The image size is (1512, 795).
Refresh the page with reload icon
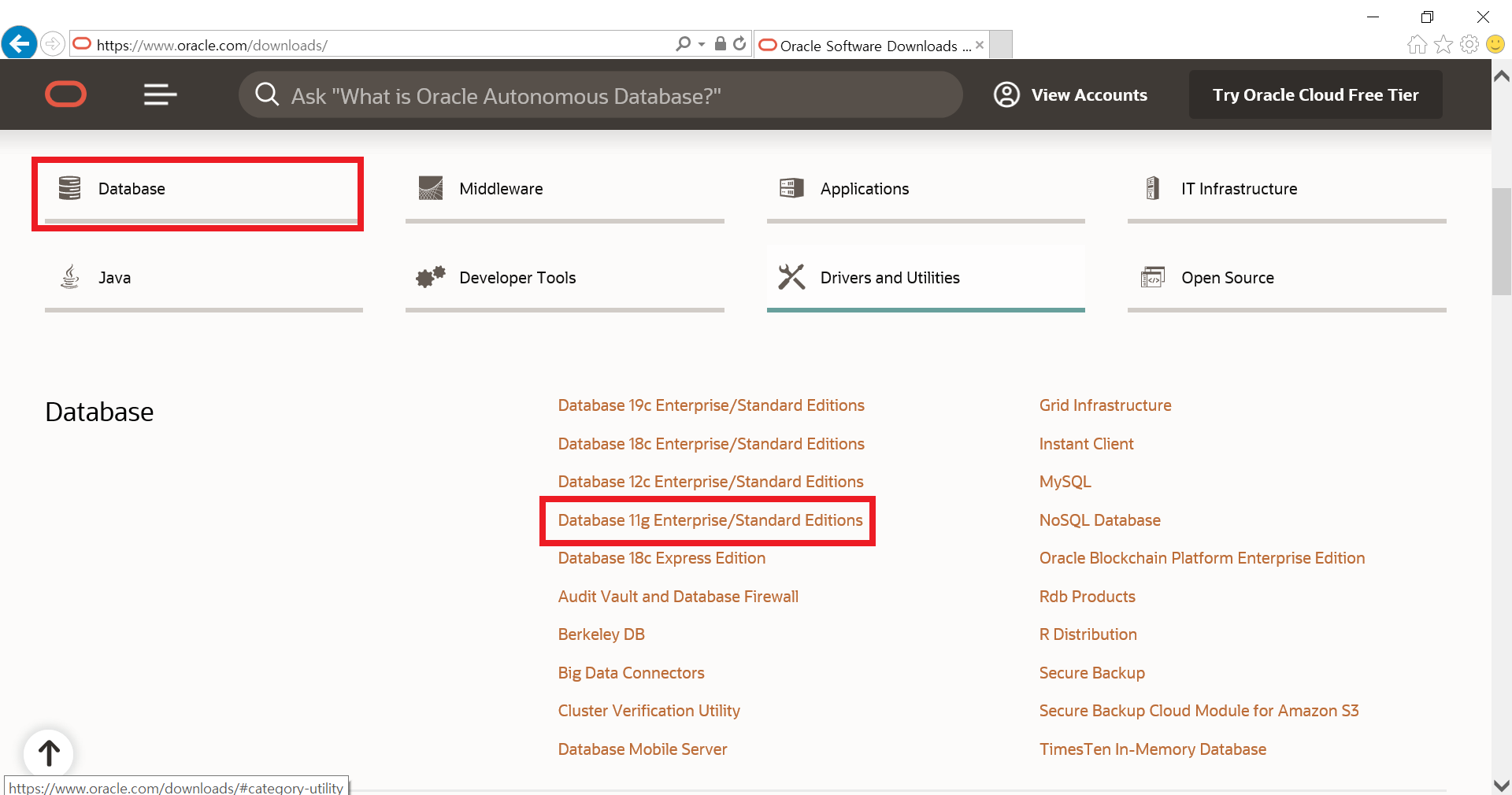[739, 44]
